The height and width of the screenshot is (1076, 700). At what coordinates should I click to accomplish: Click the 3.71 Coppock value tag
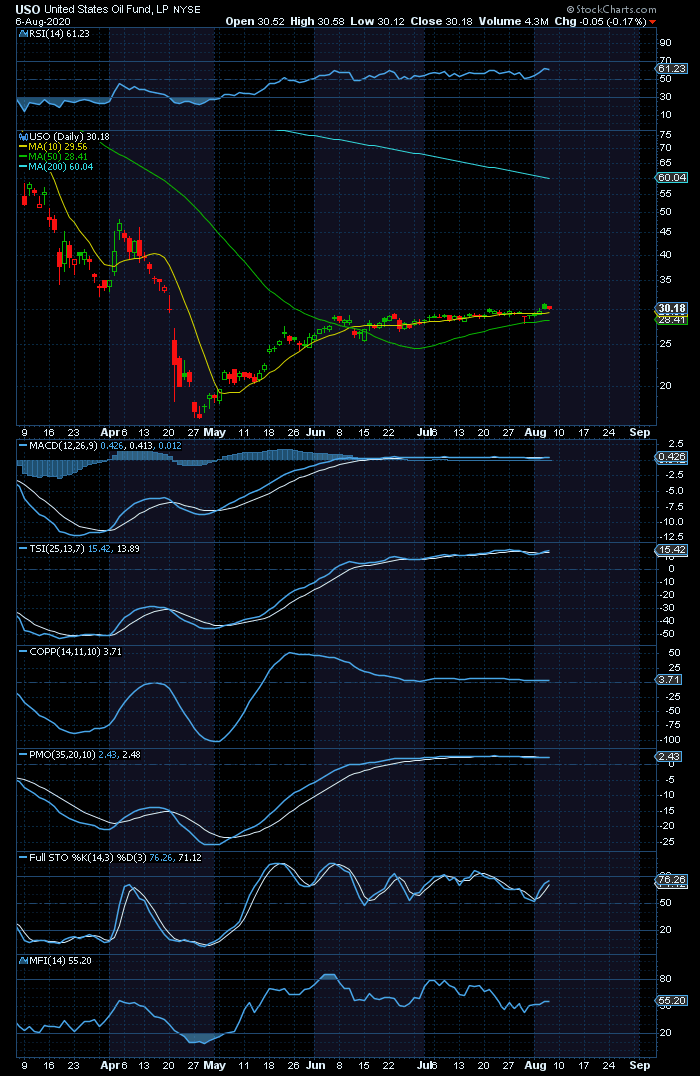point(669,680)
